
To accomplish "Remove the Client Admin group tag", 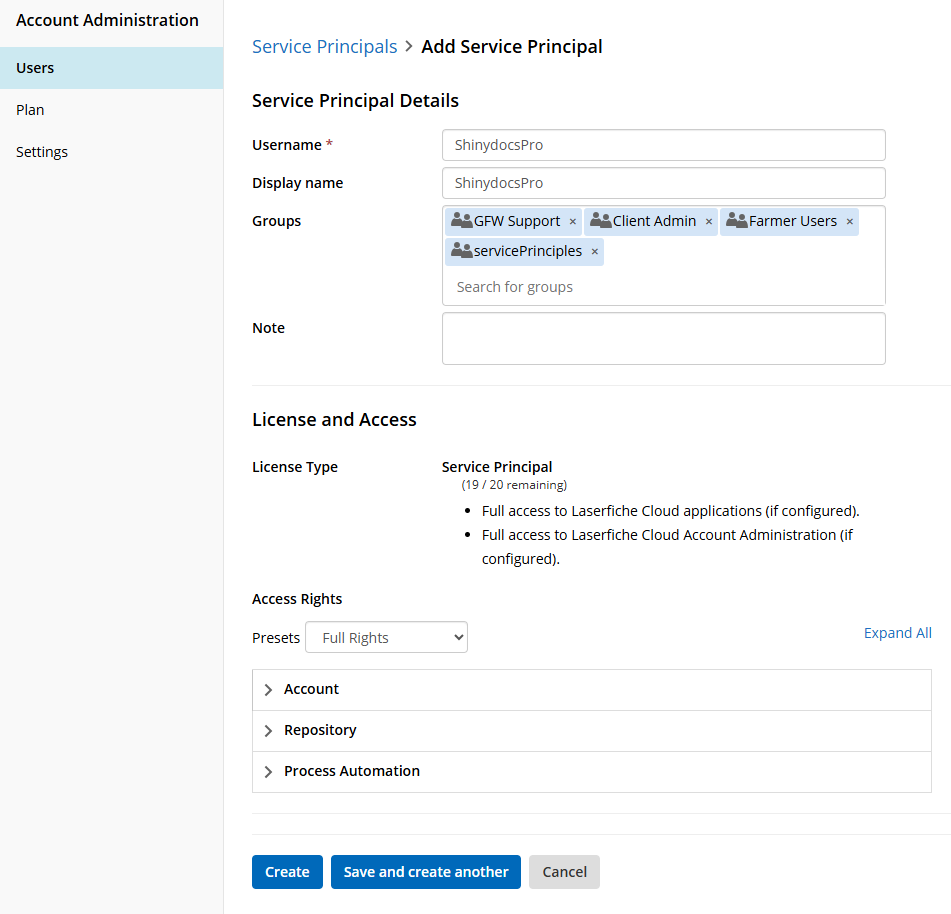I will tap(709, 222).
